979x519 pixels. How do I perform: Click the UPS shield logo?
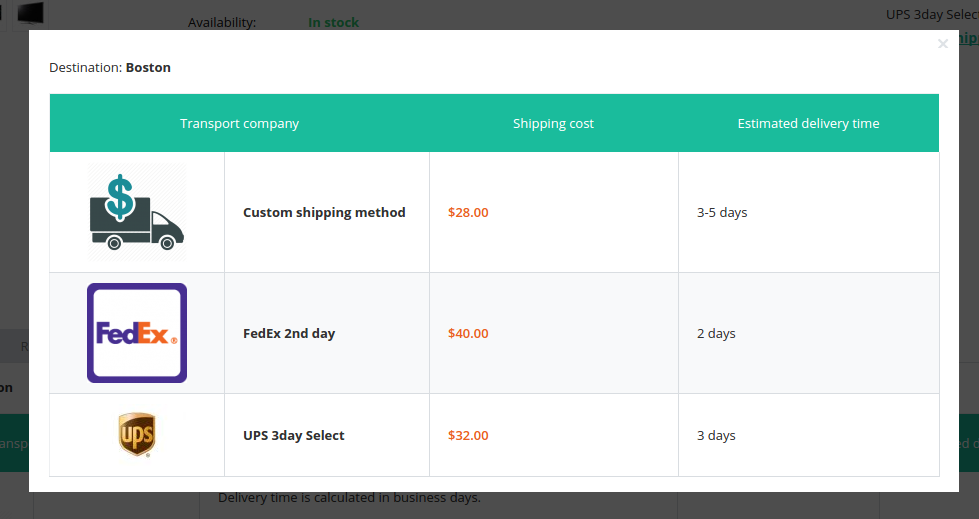[137, 435]
